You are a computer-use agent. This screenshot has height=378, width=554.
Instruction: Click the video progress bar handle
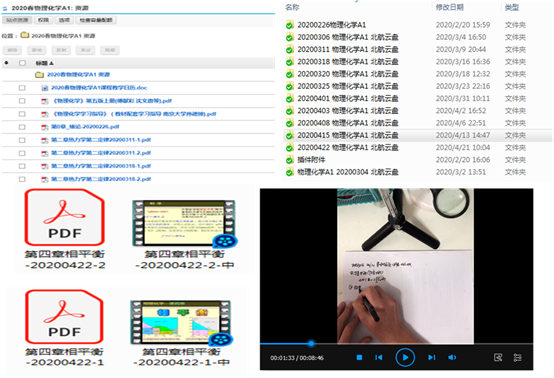pyautogui.click(x=311, y=343)
